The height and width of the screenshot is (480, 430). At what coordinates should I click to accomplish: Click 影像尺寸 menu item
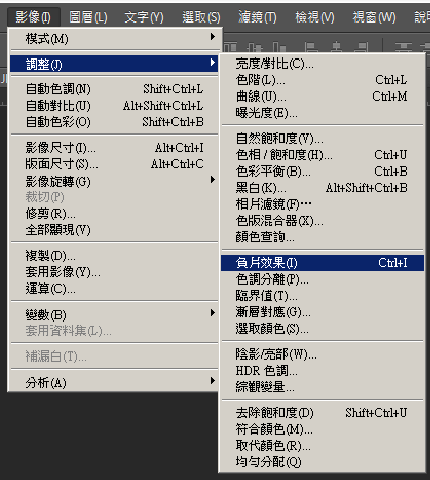[114, 147]
